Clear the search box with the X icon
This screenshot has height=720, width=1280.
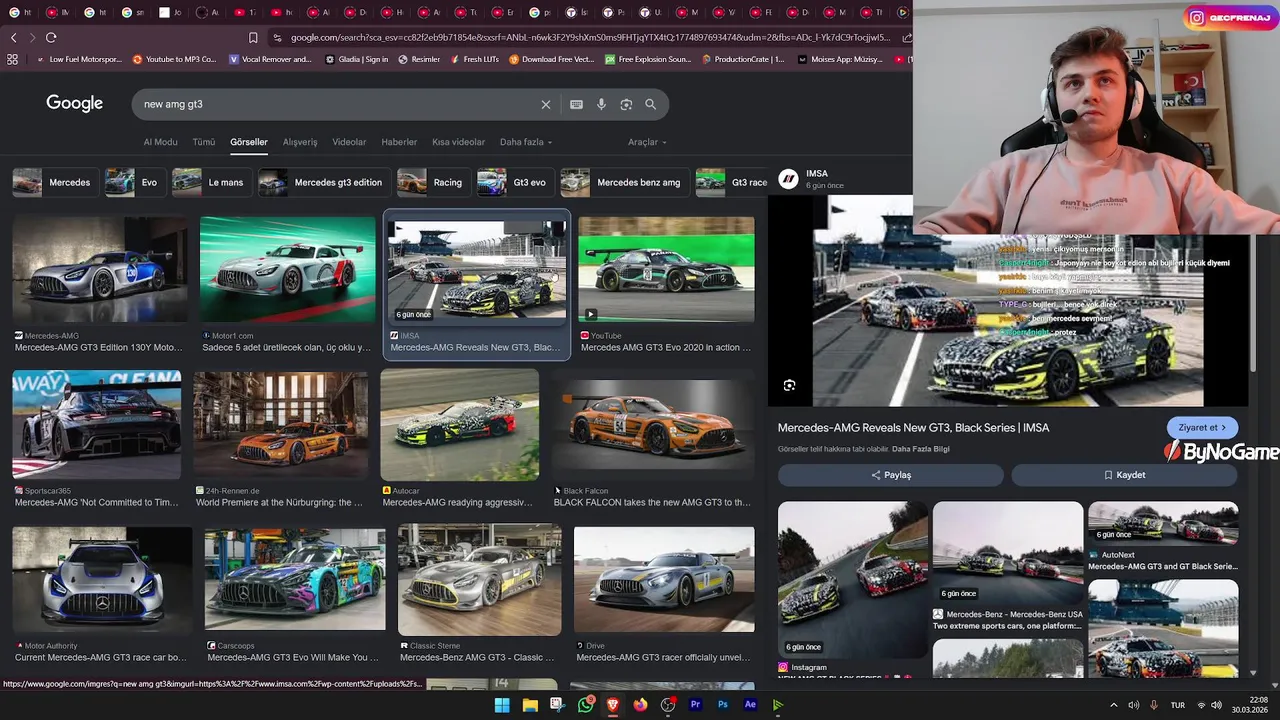click(546, 104)
